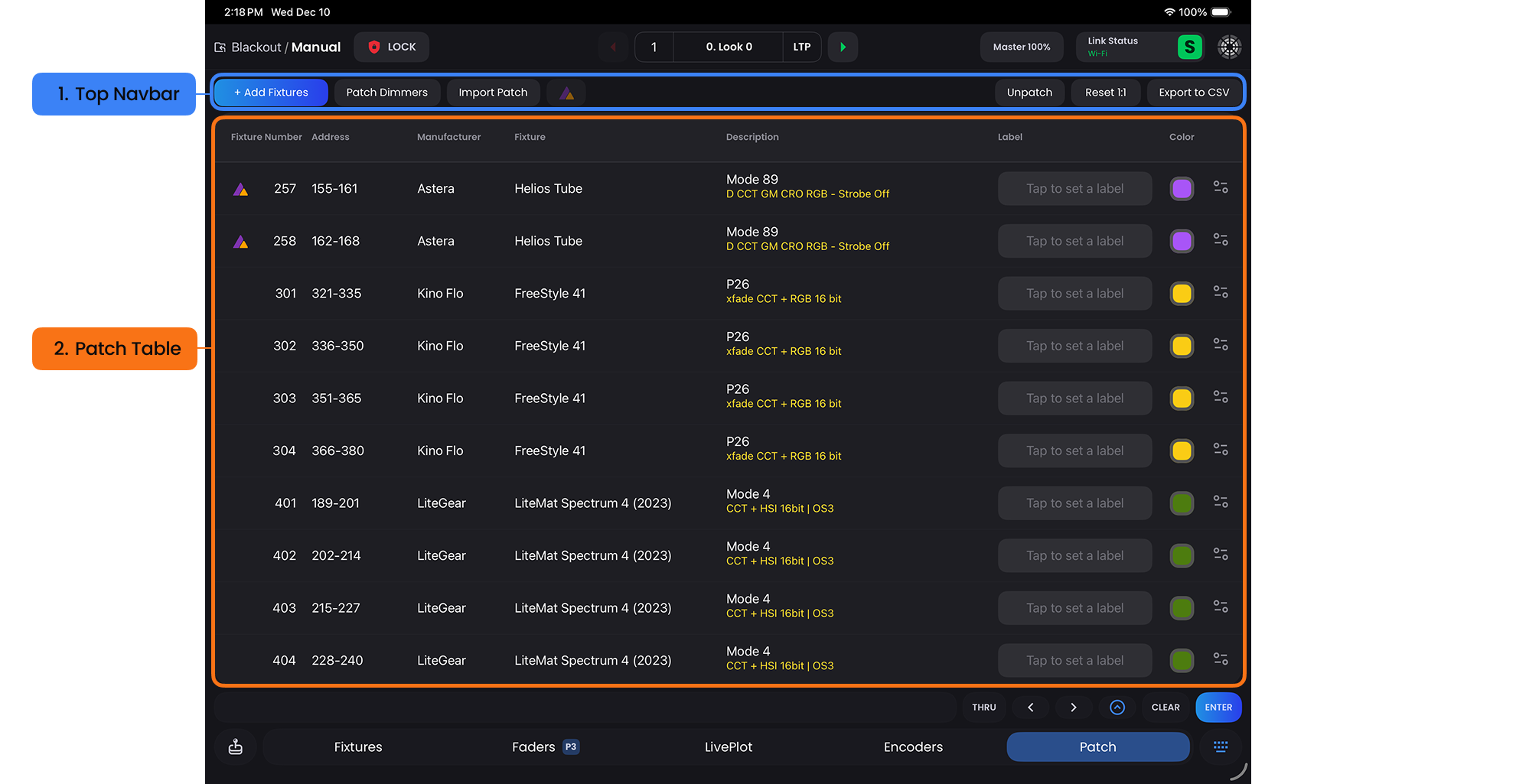
Task: Click the triangle icon in the top navbar
Action: pyautogui.click(x=566, y=93)
